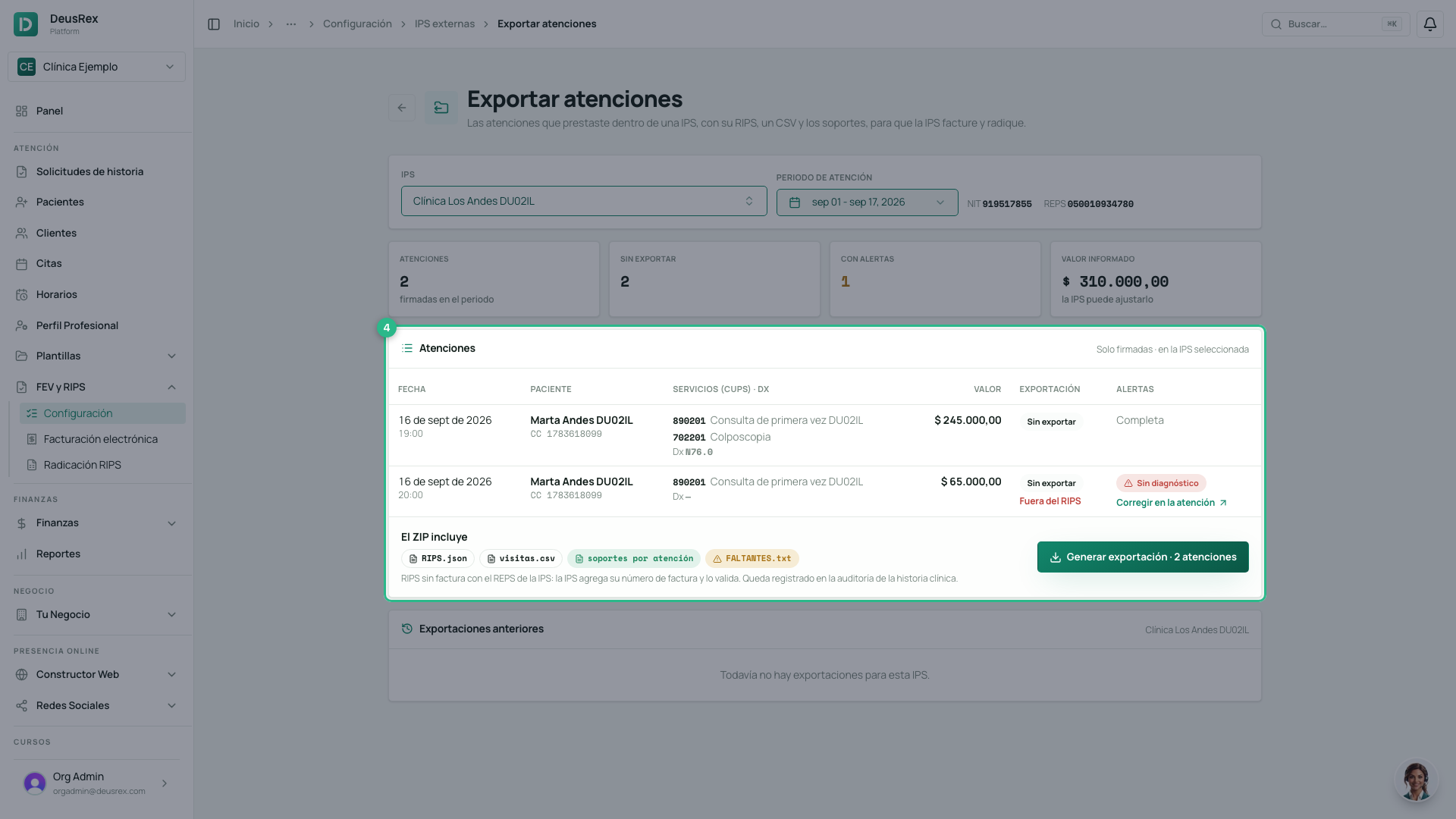Click RIPS.json file chip

[438, 558]
